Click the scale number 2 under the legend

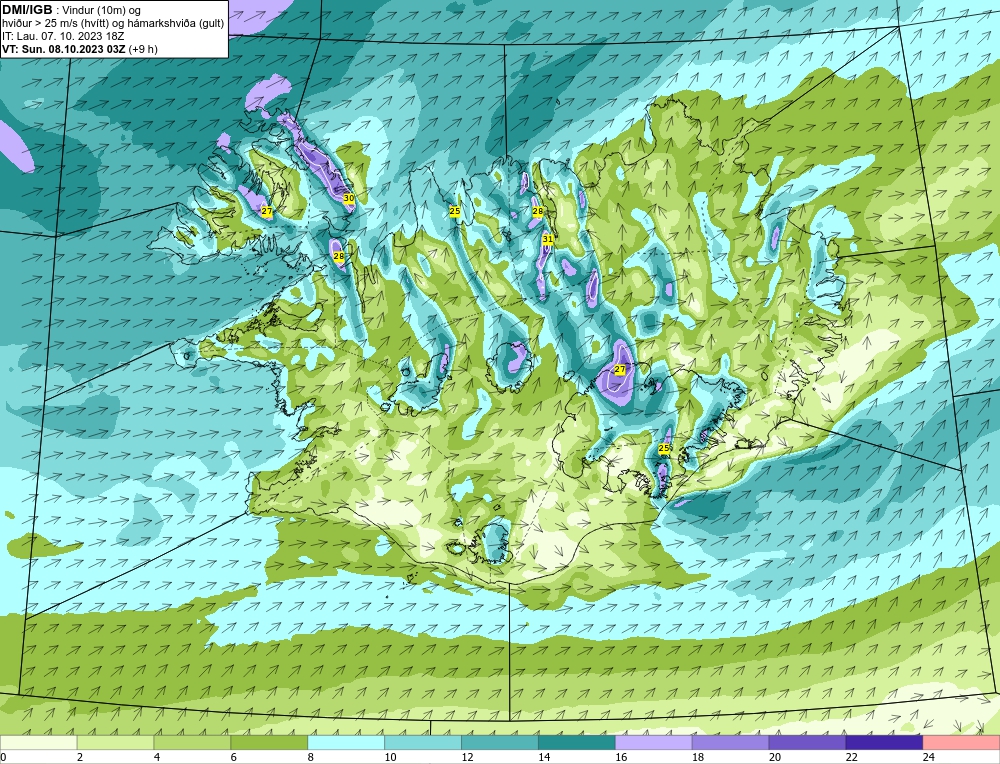[x=80, y=757]
